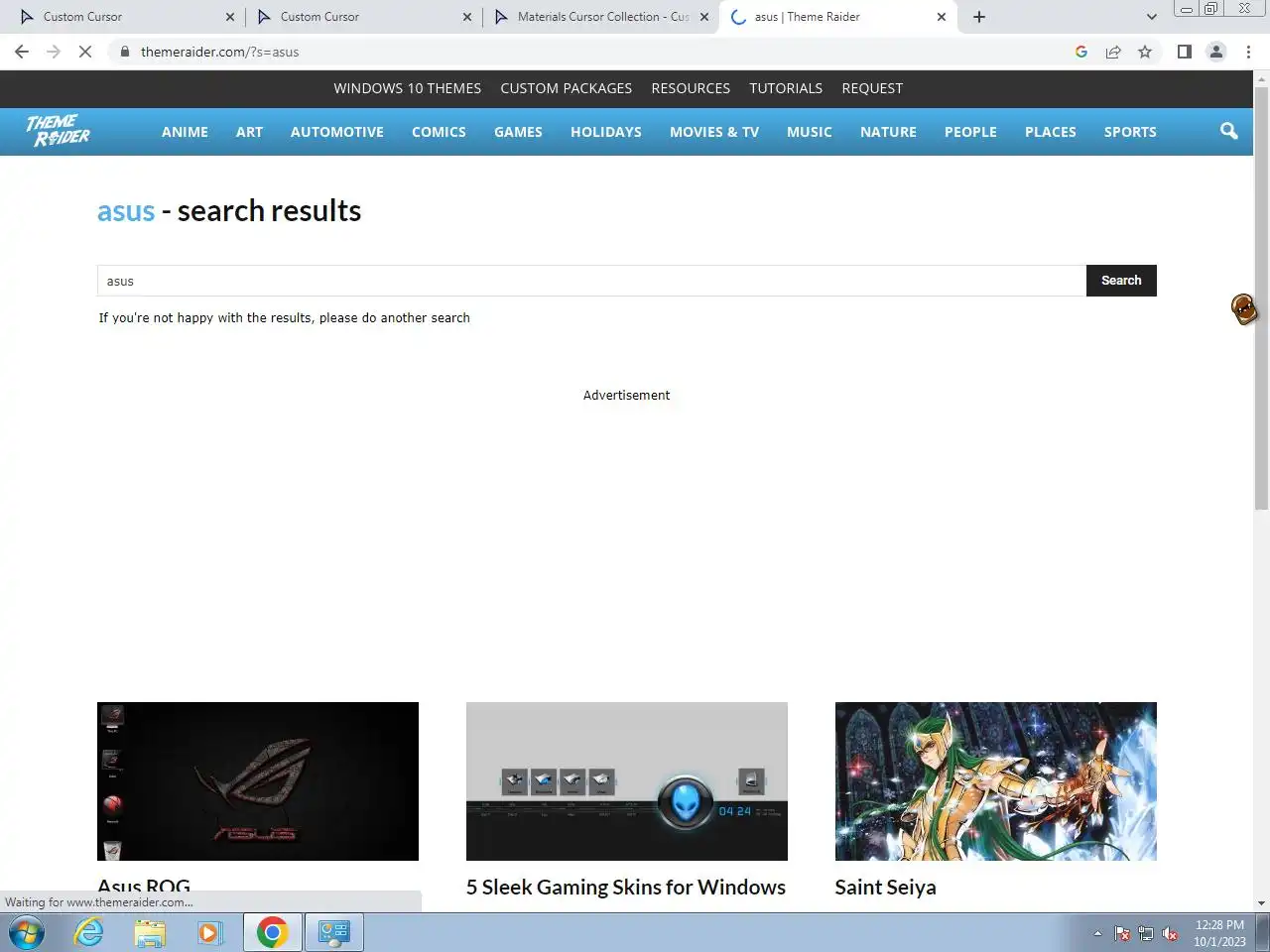This screenshot has height=952, width=1270.
Task: Show hidden tray icons arrow
Action: tap(1097, 934)
